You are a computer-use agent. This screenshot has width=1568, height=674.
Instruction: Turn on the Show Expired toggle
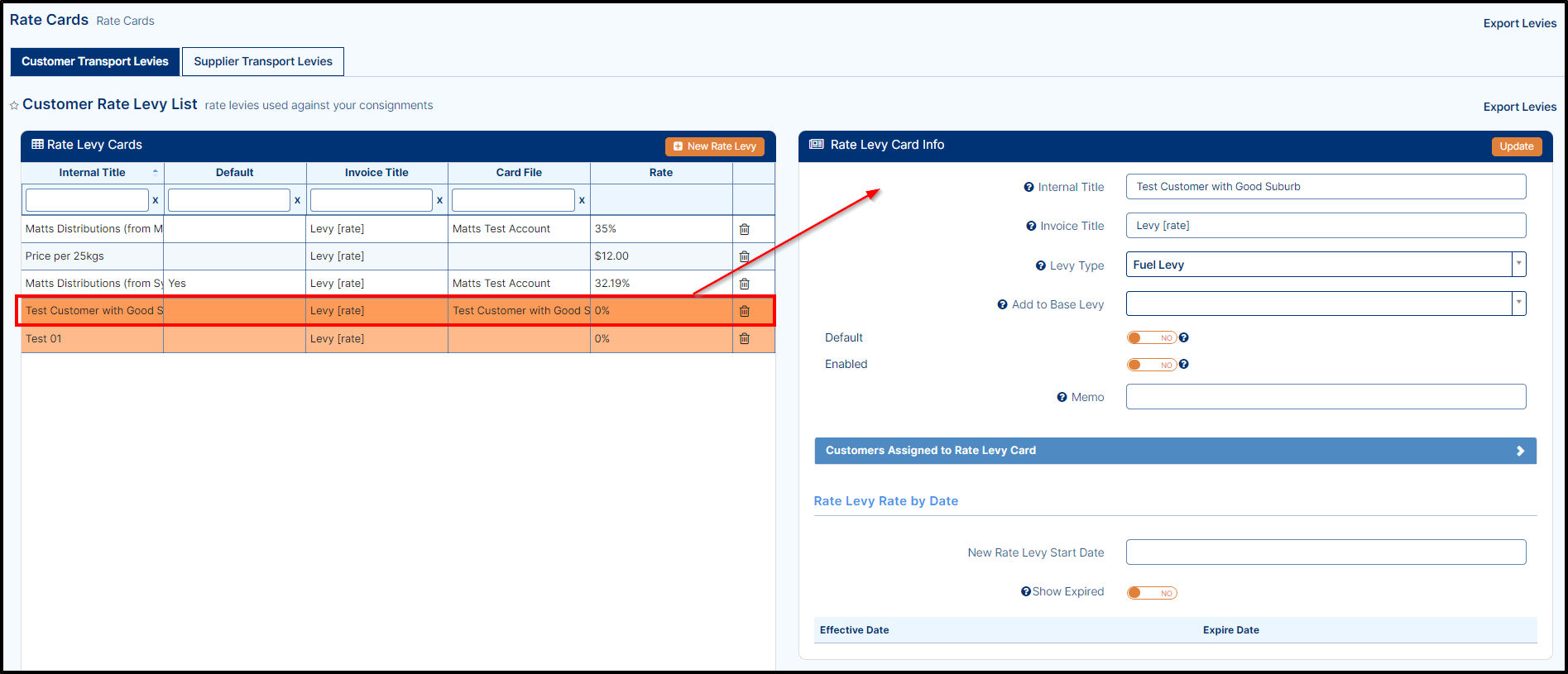click(1151, 593)
